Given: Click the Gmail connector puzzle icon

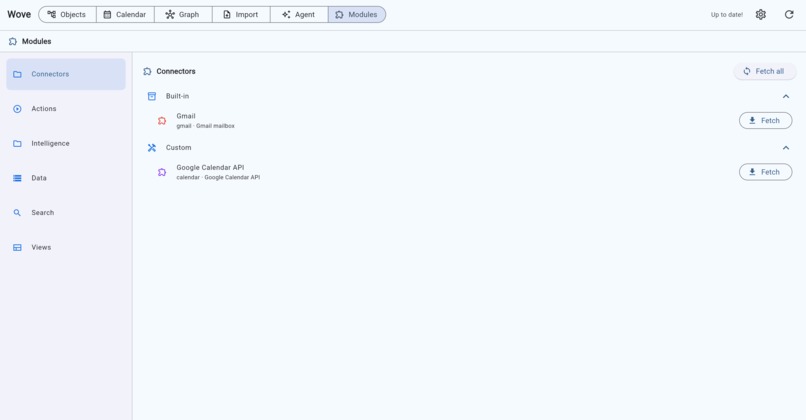Looking at the screenshot, I should [162, 121].
